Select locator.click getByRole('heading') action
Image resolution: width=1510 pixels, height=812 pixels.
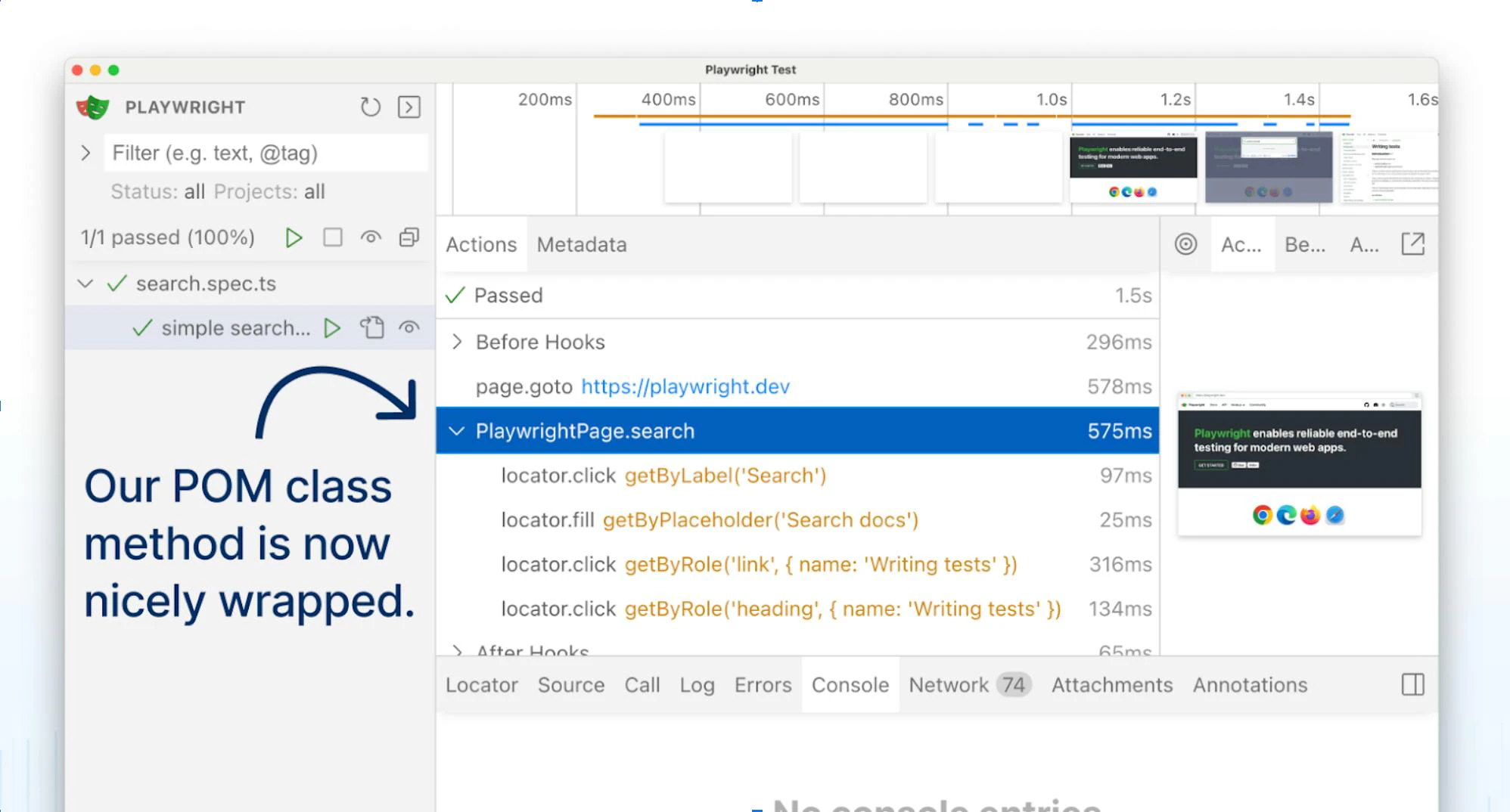coord(797,609)
